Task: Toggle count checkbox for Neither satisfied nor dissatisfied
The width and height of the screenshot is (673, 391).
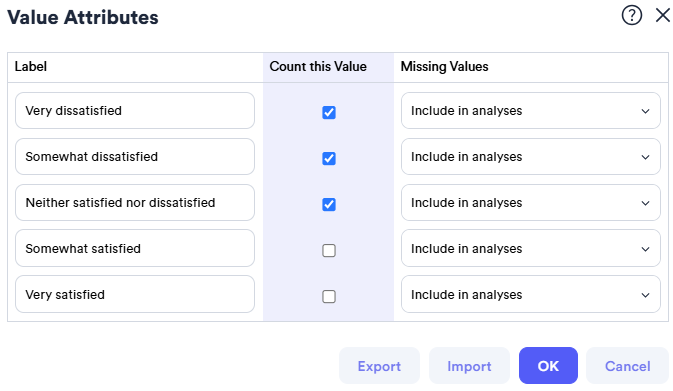Action: [x=329, y=204]
